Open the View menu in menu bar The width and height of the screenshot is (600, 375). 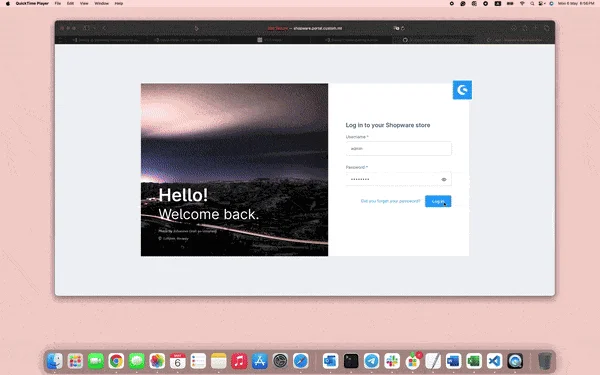pyautogui.click(x=84, y=3)
